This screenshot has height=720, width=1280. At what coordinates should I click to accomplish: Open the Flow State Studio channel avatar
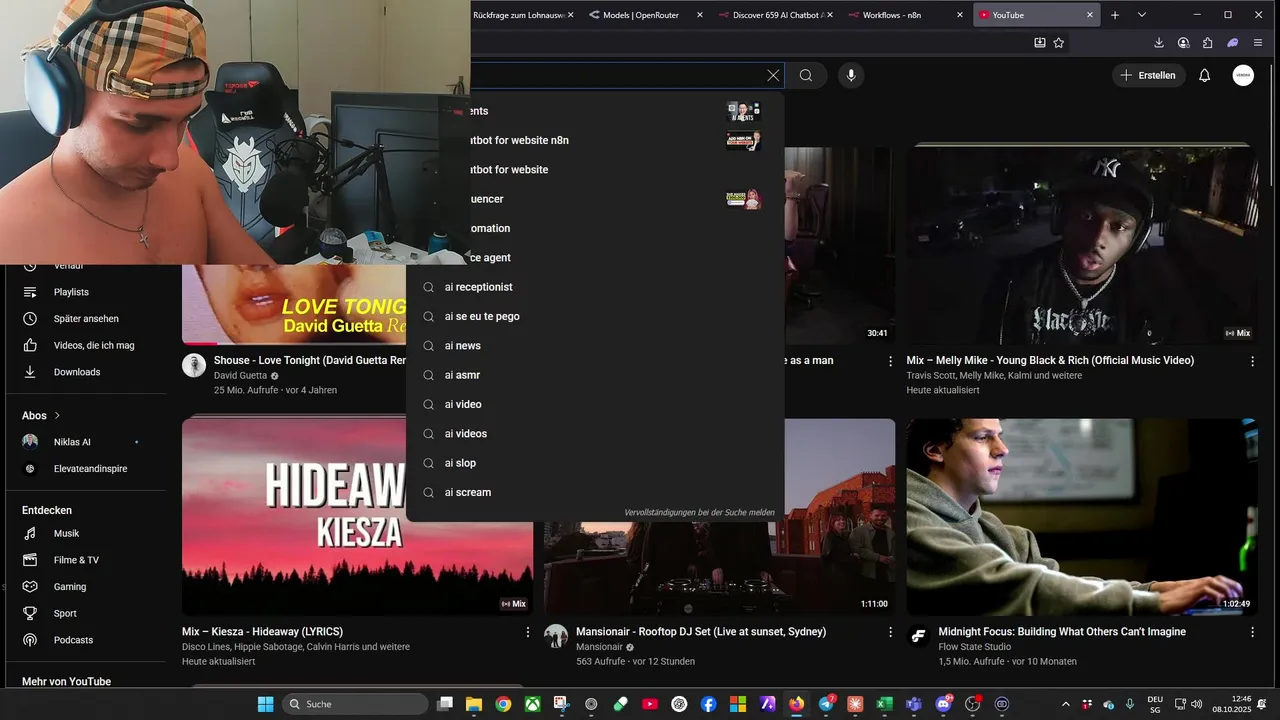(919, 636)
